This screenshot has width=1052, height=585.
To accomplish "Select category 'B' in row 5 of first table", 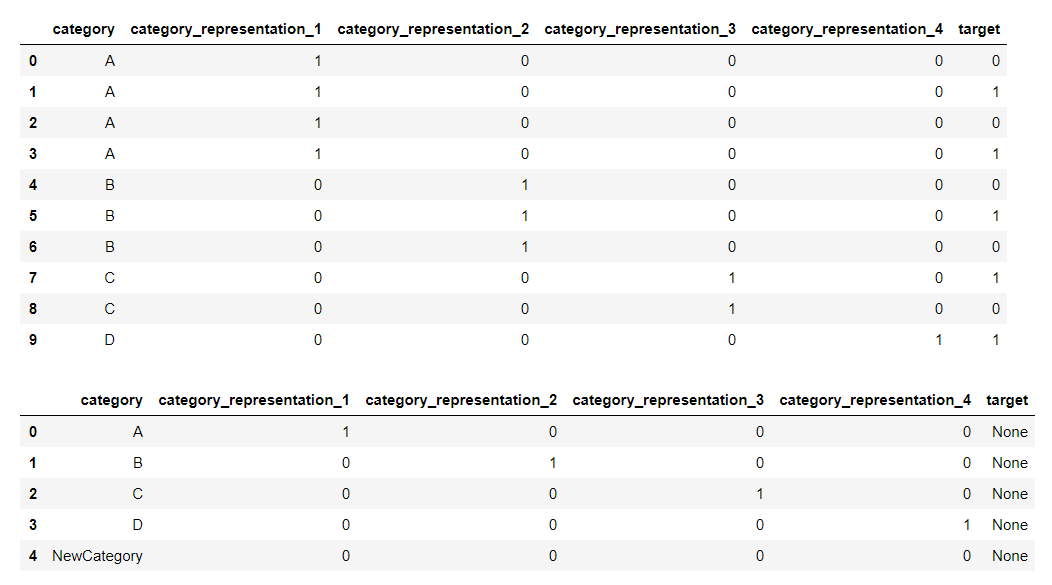I will (x=109, y=216).
